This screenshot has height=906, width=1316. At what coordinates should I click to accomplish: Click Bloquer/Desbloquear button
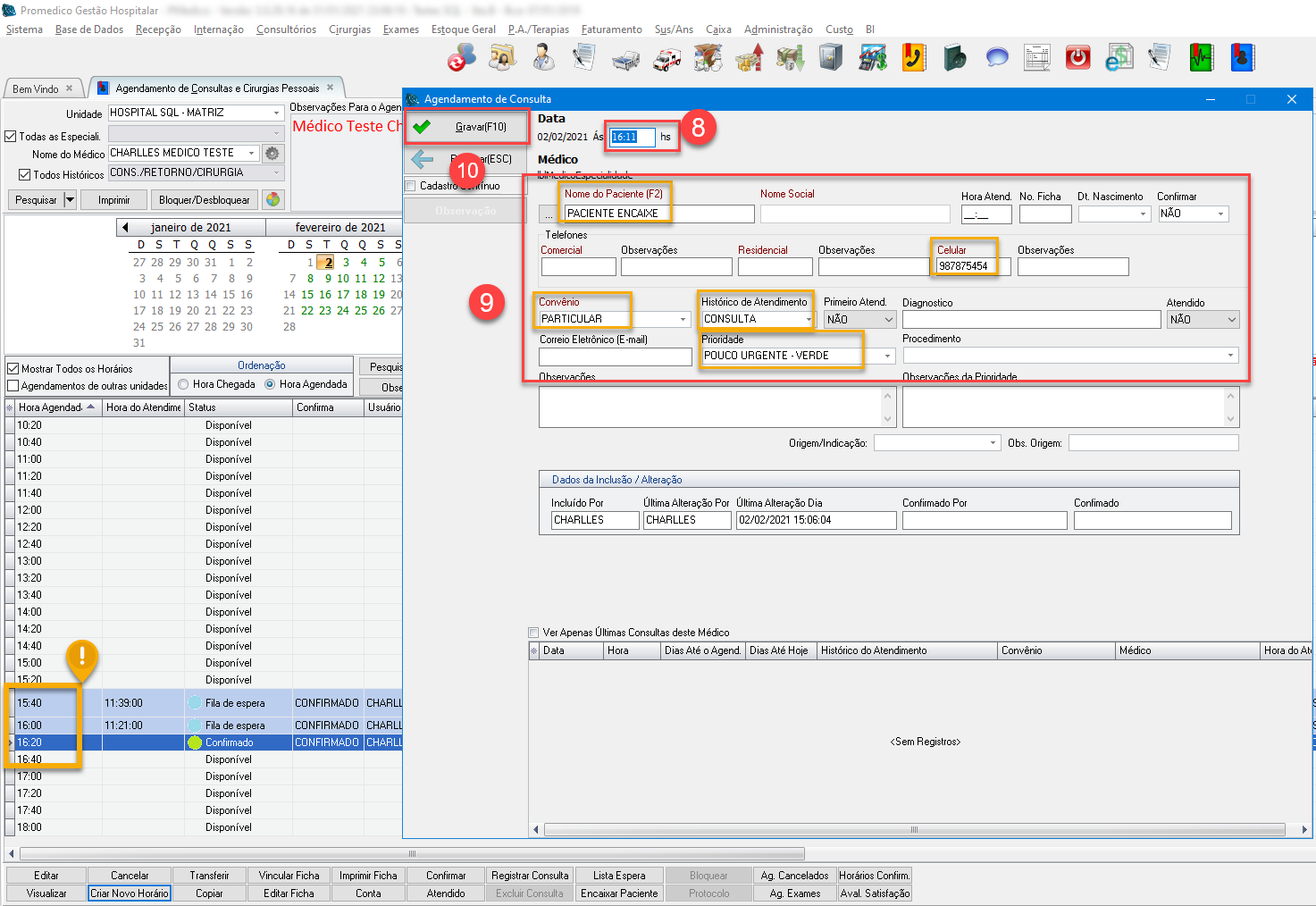pyautogui.click(x=205, y=199)
